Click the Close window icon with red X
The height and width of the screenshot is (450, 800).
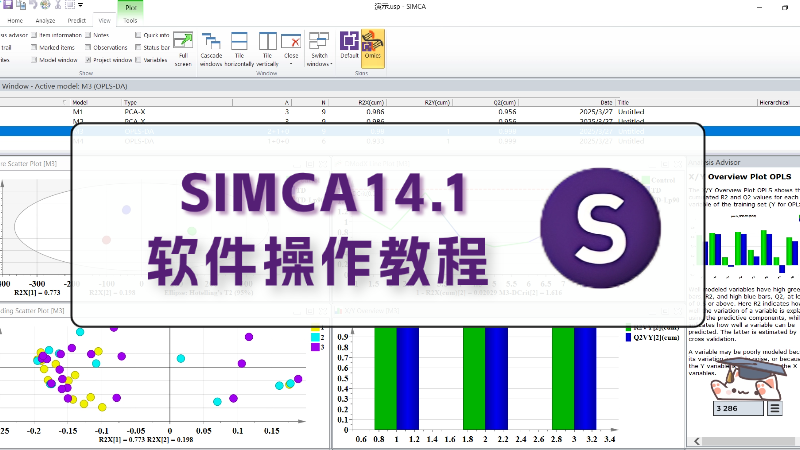[x=291, y=43]
